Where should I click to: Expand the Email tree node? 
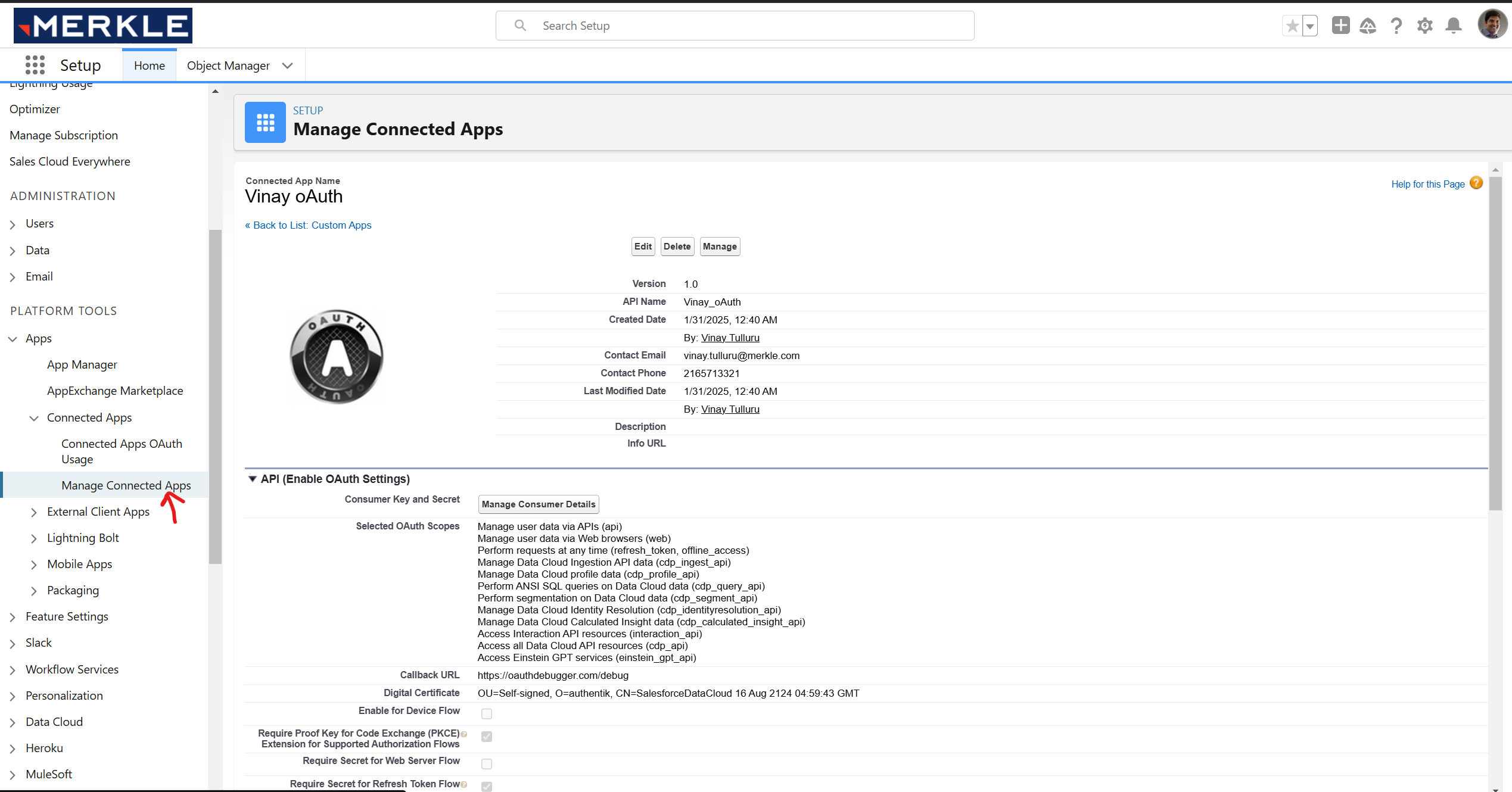point(13,277)
